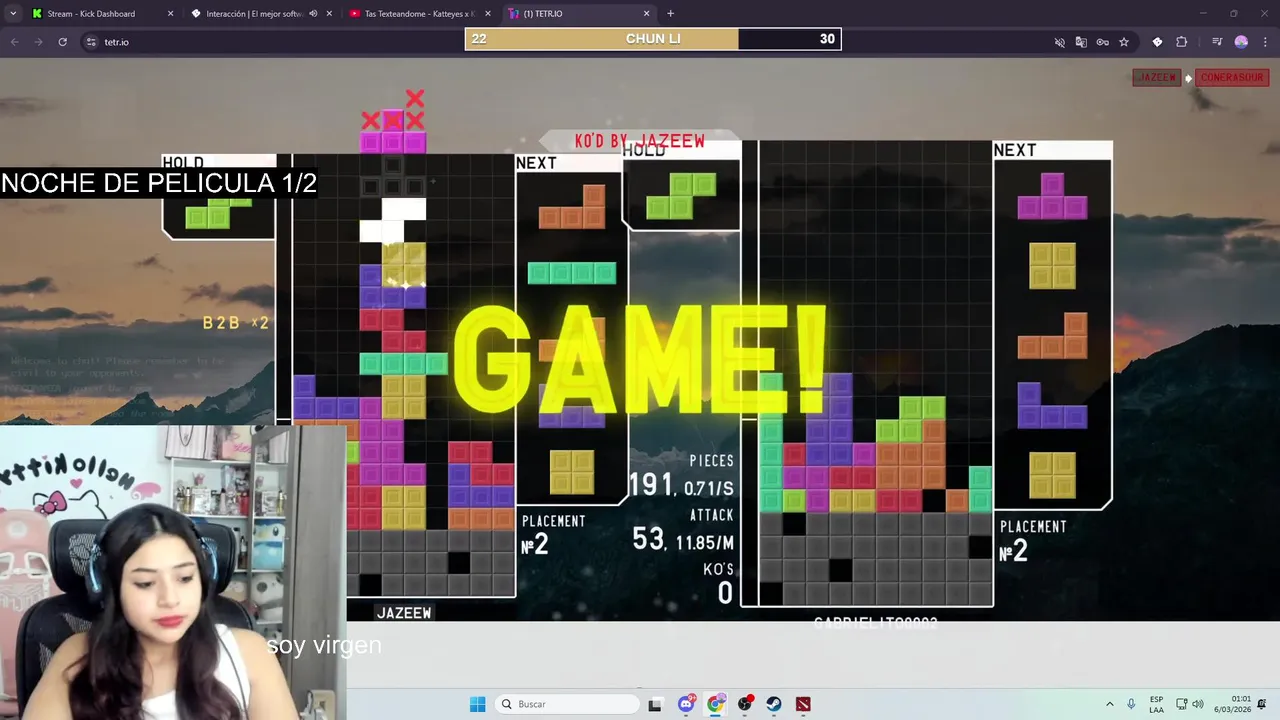Toggle the site sound muted icon
Image resolution: width=1280 pixels, height=720 pixels.
click(x=1060, y=42)
